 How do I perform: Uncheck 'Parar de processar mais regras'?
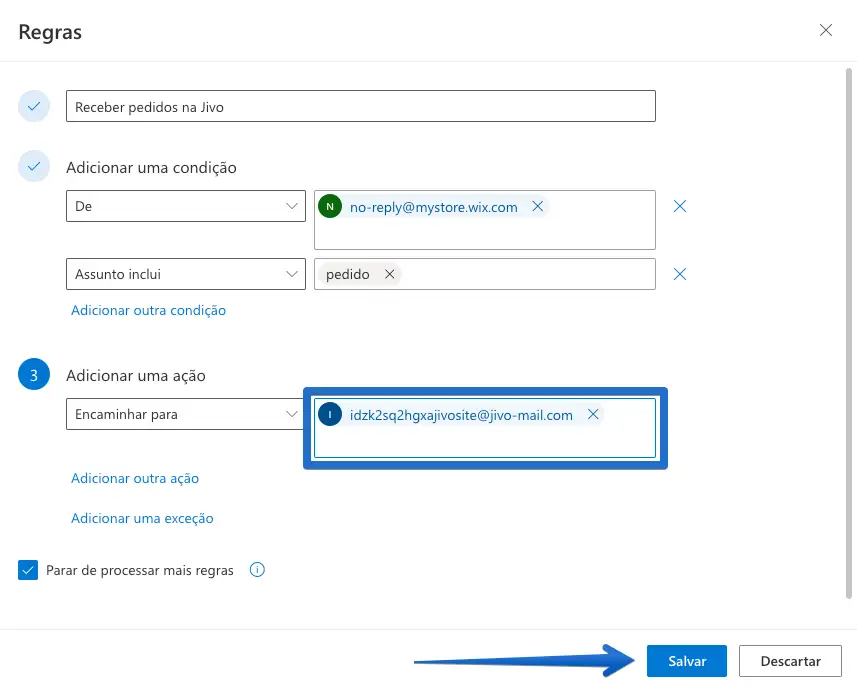(28, 570)
